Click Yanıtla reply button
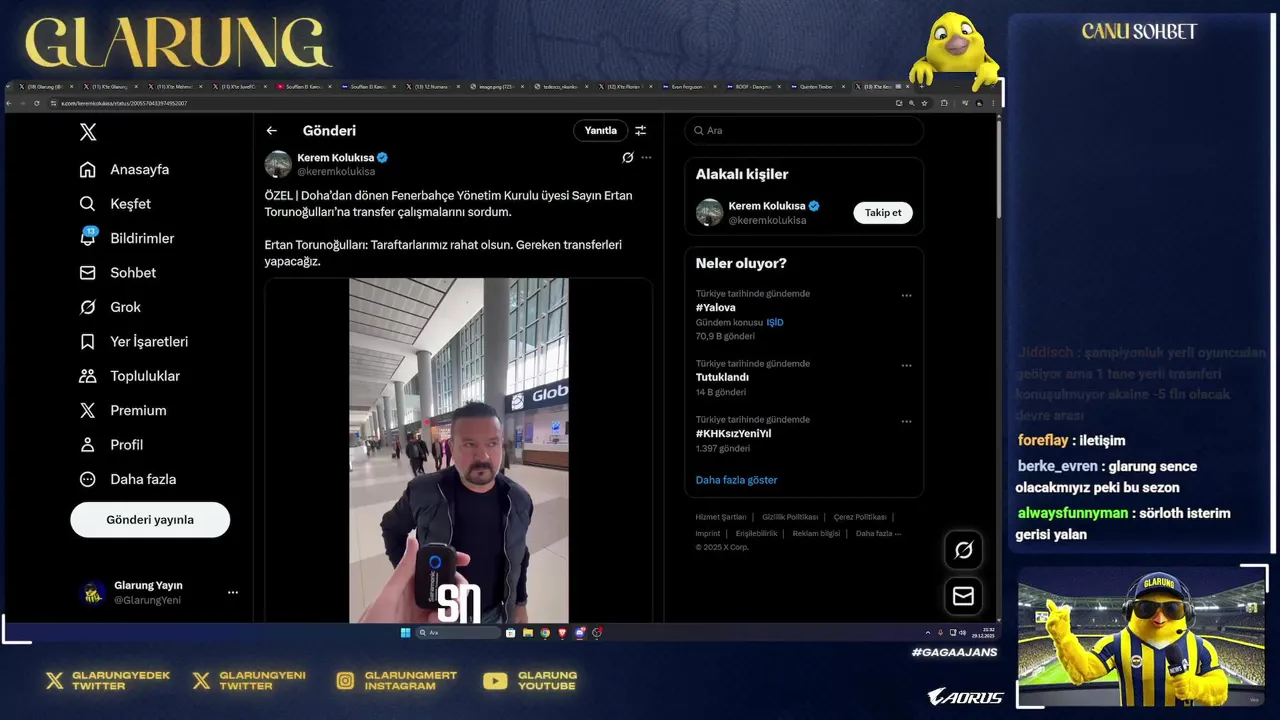This screenshot has width=1280, height=720. point(601,131)
